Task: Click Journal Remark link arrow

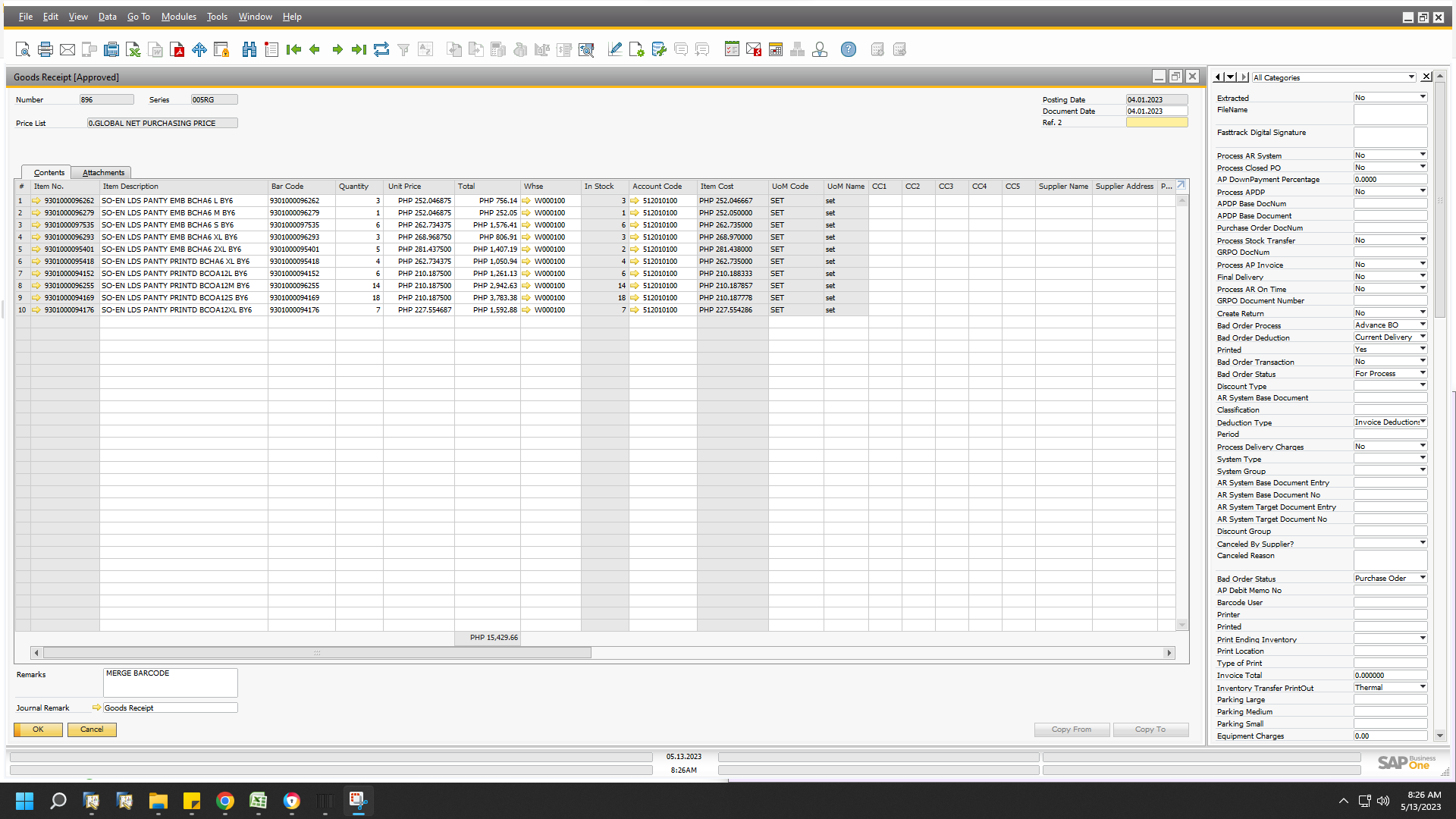Action: point(96,708)
